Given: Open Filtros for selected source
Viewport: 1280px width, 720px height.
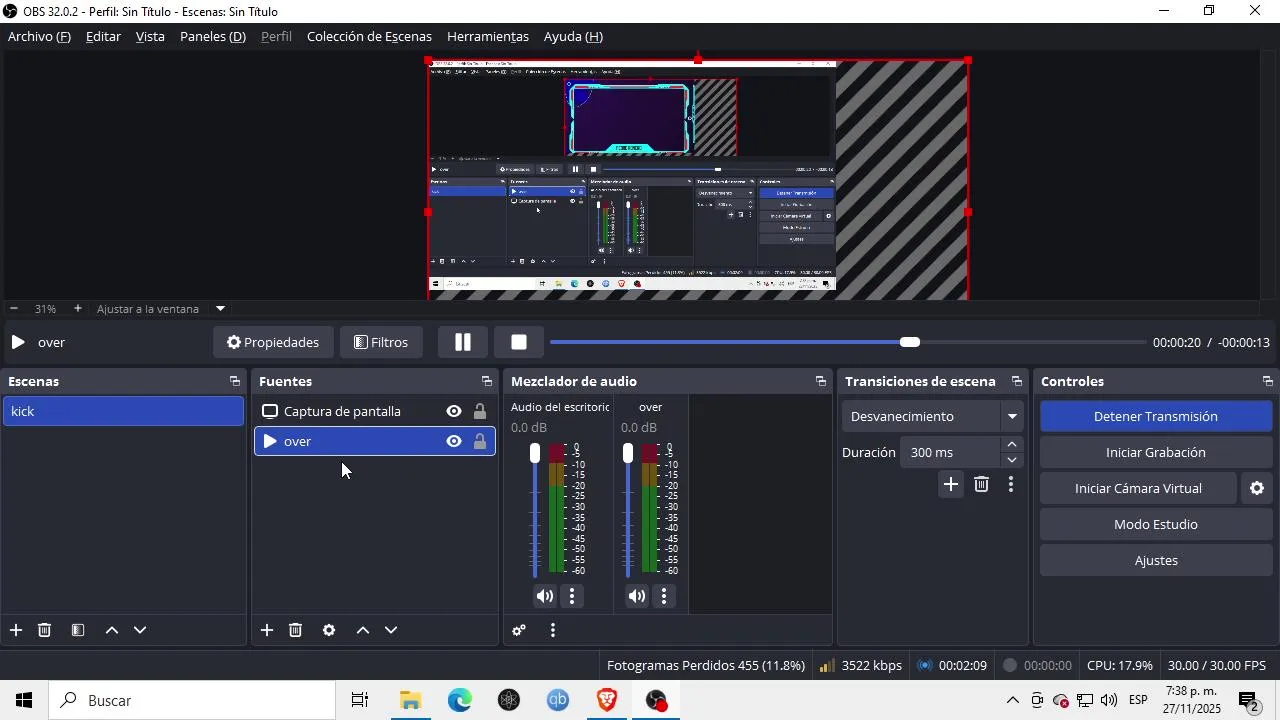Looking at the screenshot, I should (381, 342).
